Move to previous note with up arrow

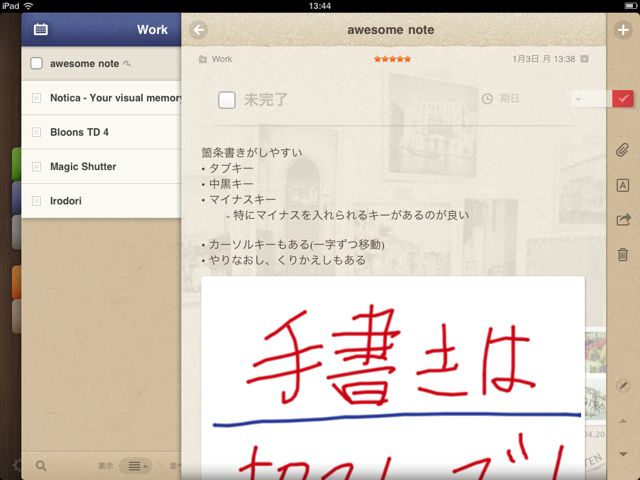(623, 421)
